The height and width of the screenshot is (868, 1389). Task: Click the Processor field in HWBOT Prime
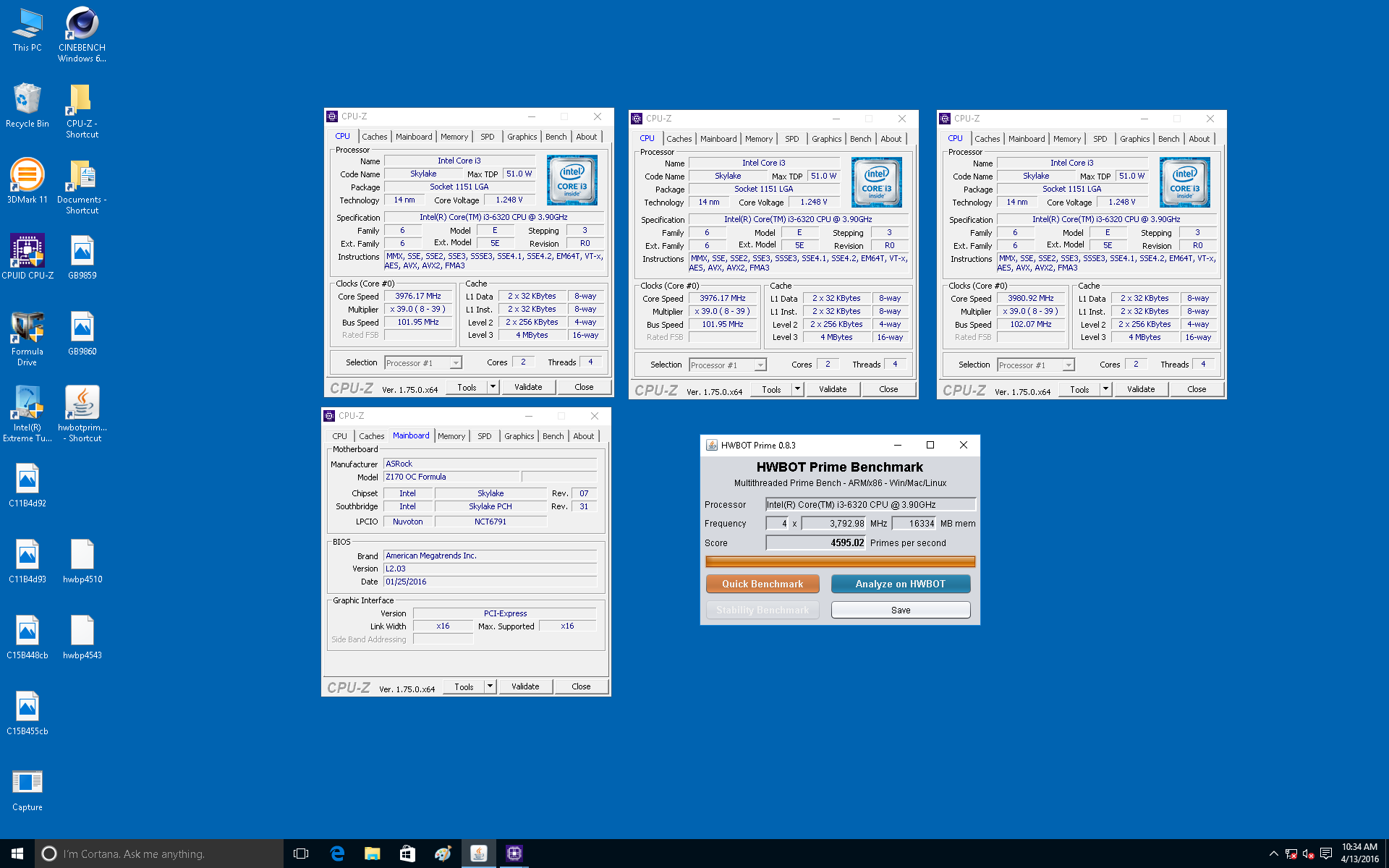871,504
